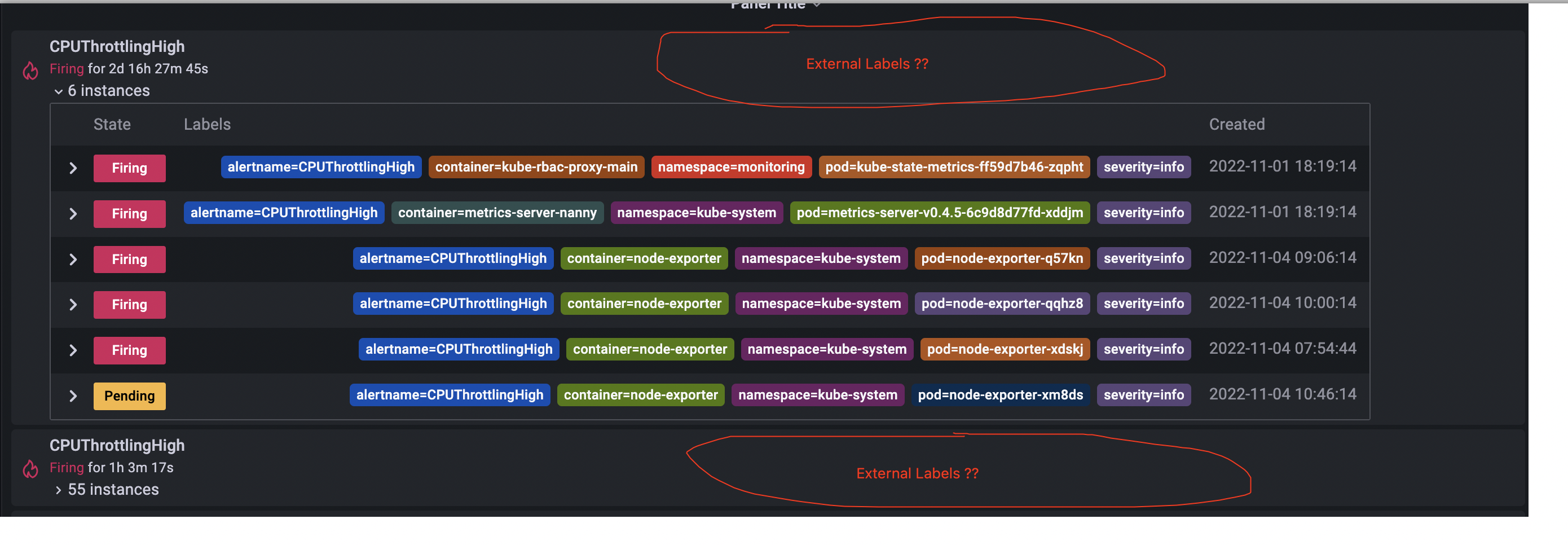Expand the Pending alert row details

73,396
